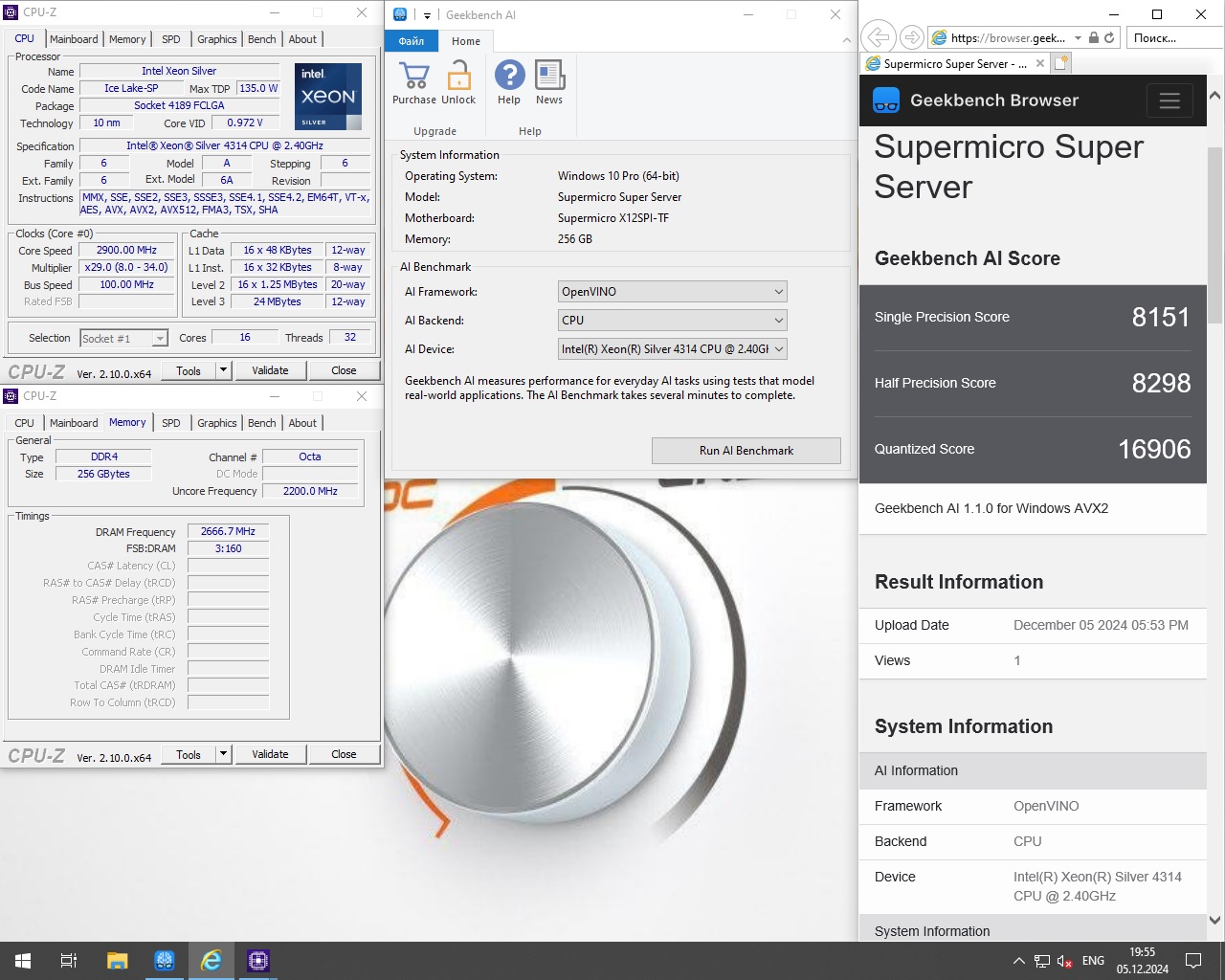1225x980 pixels.
Task: Open the Tools dropdown arrow in top CPU-Z window
Action: (x=223, y=370)
